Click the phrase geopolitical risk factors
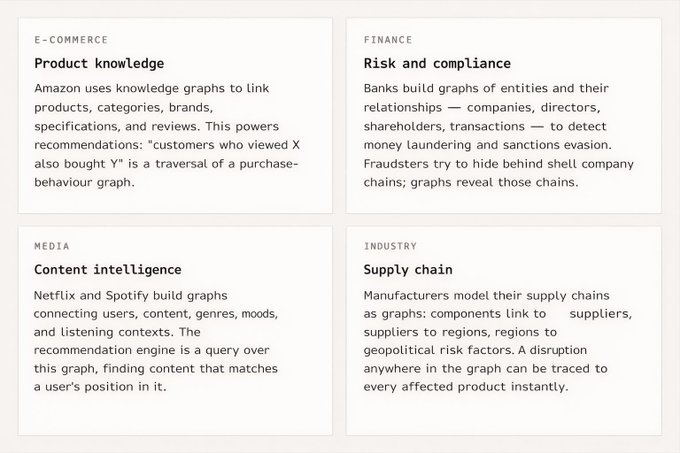 point(439,350)
